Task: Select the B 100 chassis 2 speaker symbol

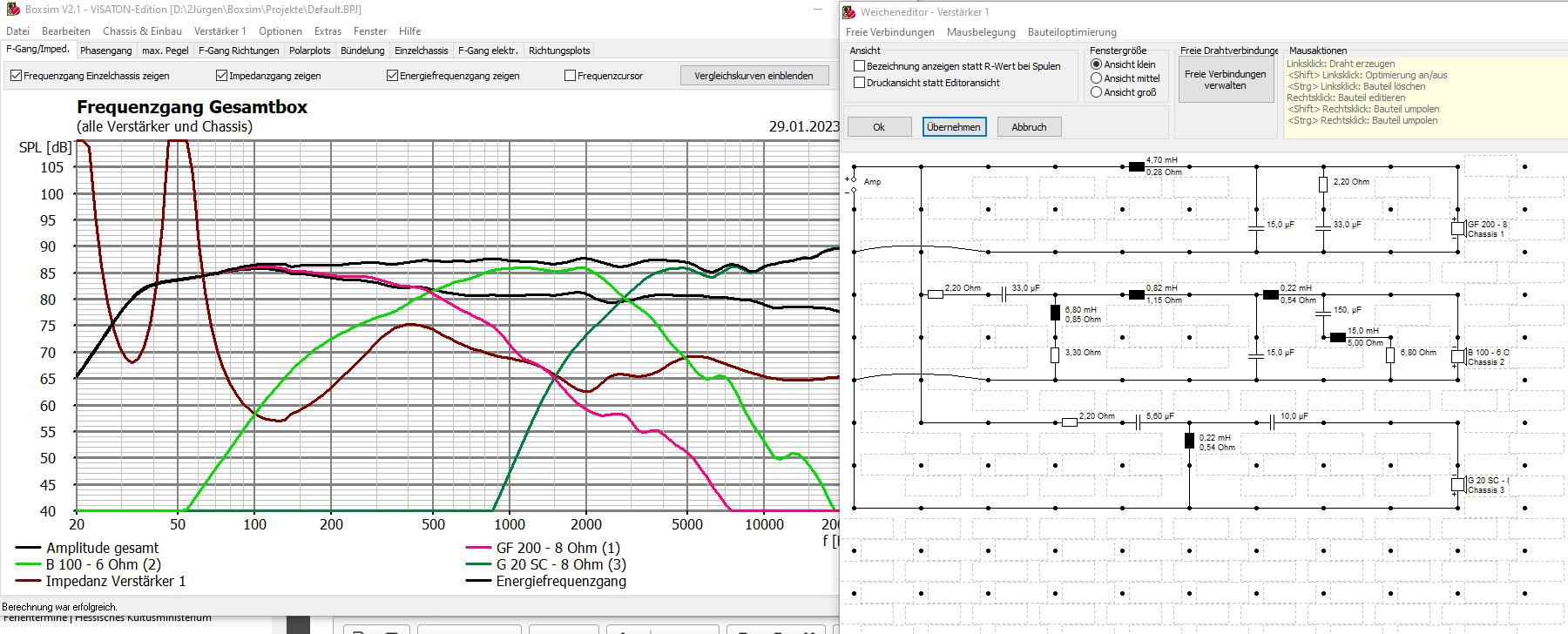Action: click(x=1457, y=356)
